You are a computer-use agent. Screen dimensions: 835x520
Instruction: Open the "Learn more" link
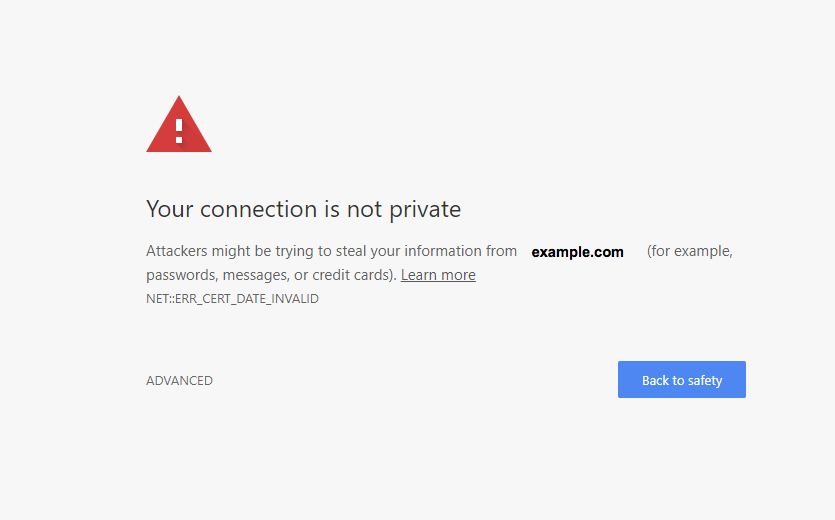438,275
